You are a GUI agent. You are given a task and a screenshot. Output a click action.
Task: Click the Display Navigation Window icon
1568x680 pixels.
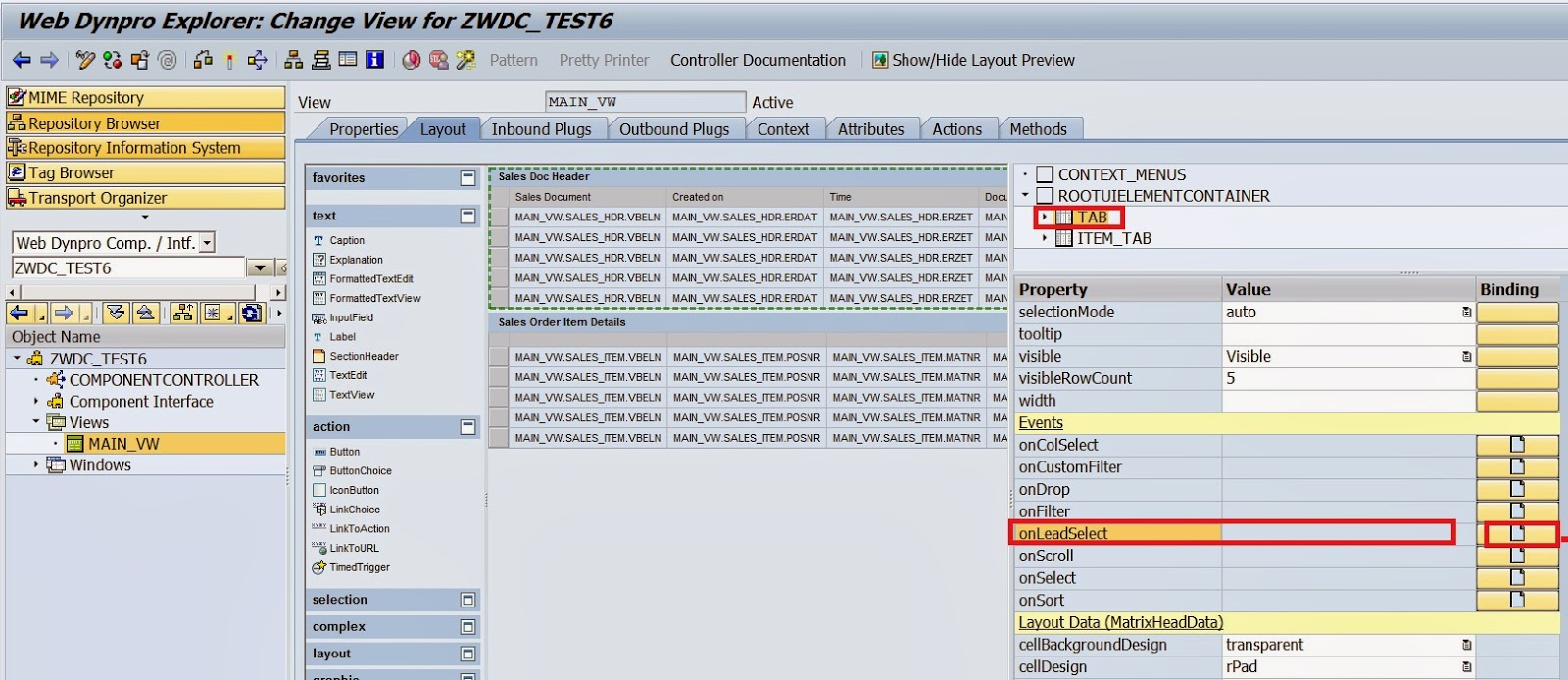(x=320, y=61)
